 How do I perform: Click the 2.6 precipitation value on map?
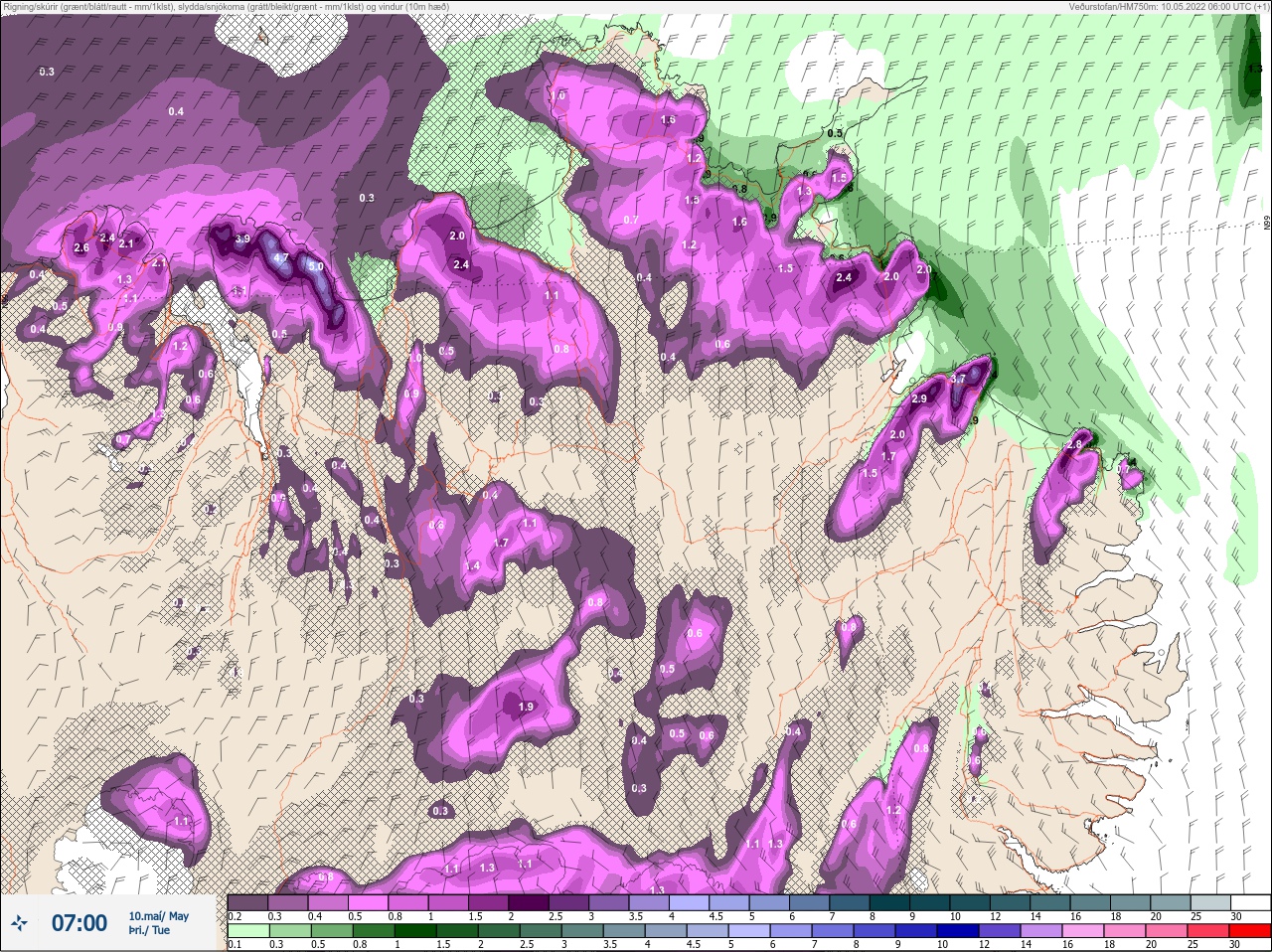81,247
